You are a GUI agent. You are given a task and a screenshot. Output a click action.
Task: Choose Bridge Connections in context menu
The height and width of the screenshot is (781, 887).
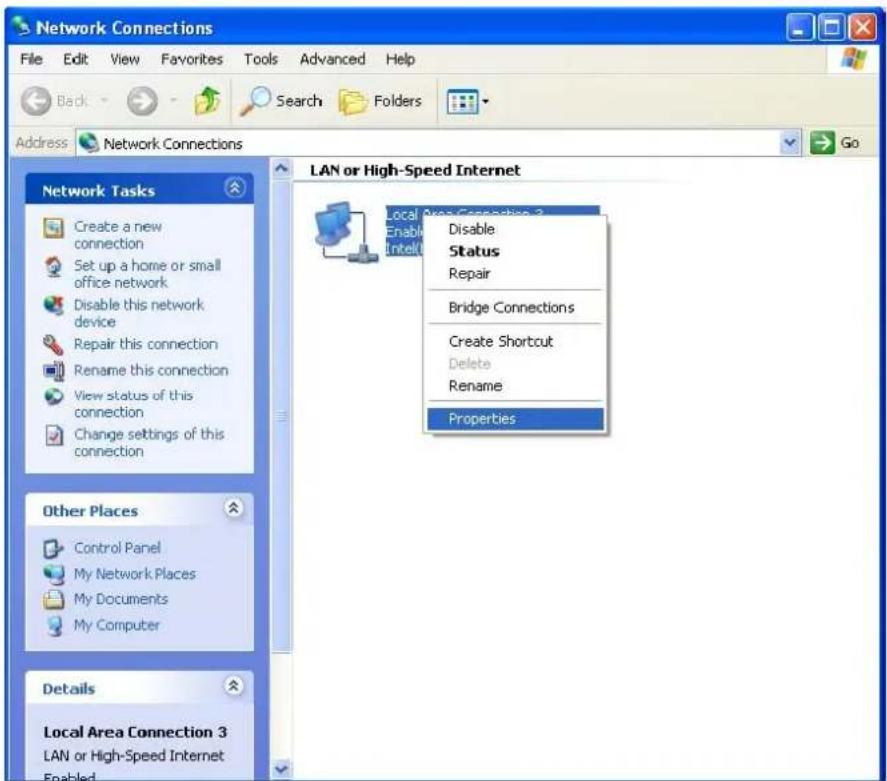click(x=515, y=307)
